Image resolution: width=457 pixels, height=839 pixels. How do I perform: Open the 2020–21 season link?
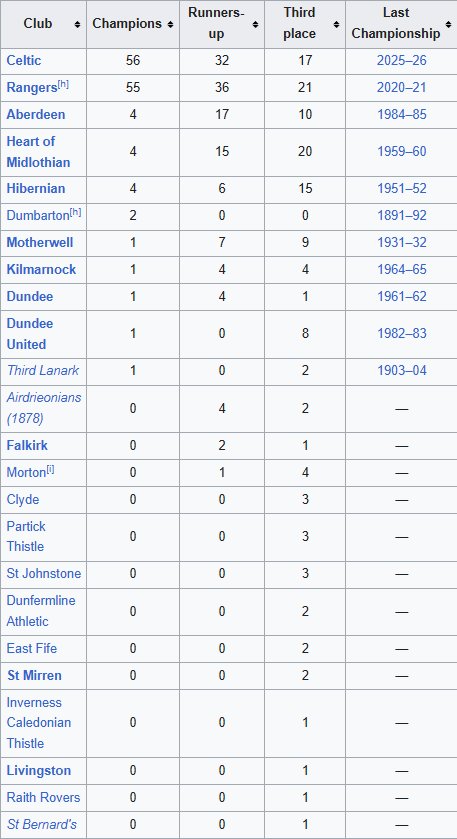click(401, 87)
